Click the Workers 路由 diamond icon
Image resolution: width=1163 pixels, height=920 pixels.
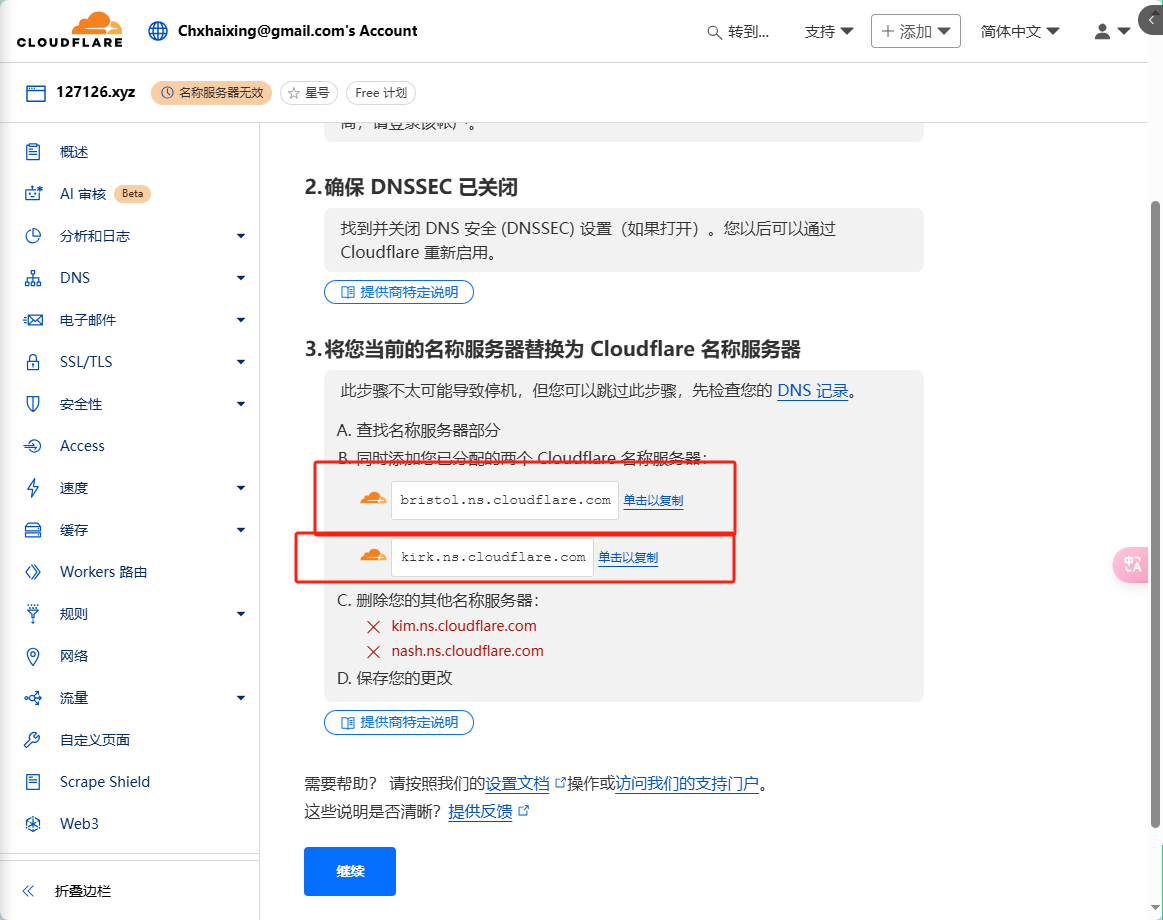[33, 572]
